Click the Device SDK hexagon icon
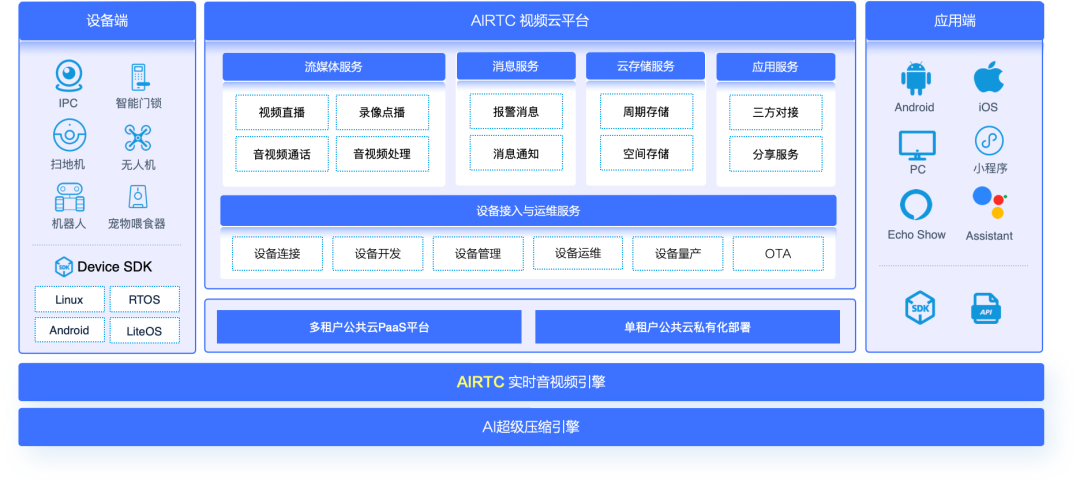The image size is (1080, 483). click(64, 267)
